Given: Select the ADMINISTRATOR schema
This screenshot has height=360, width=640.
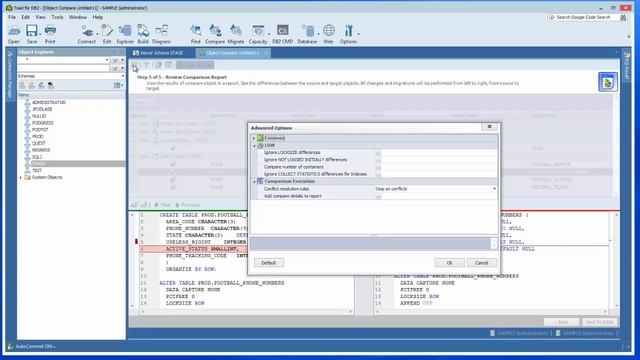Looking at the screenshot, I should pos(49,102).
